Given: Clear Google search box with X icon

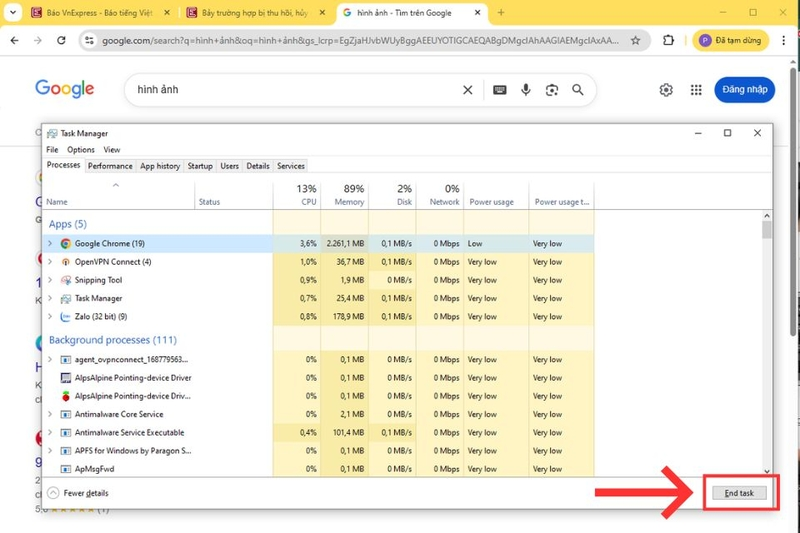Looking at the screenshot, I should tap(467, 90).
